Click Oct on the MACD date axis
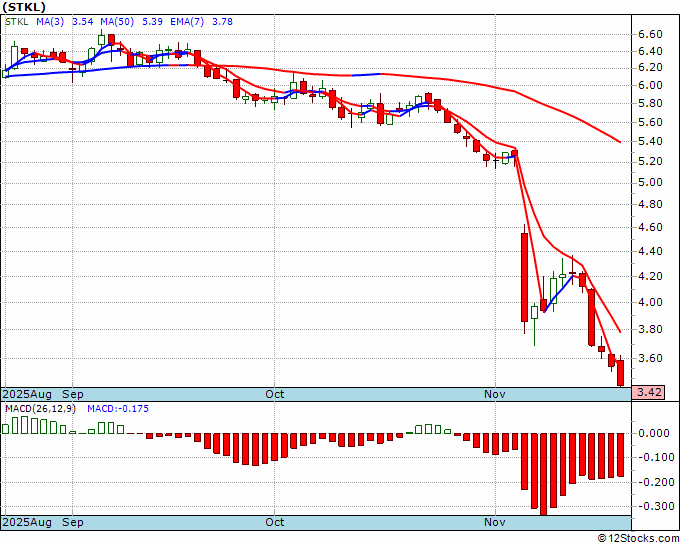 click(275, 522)
